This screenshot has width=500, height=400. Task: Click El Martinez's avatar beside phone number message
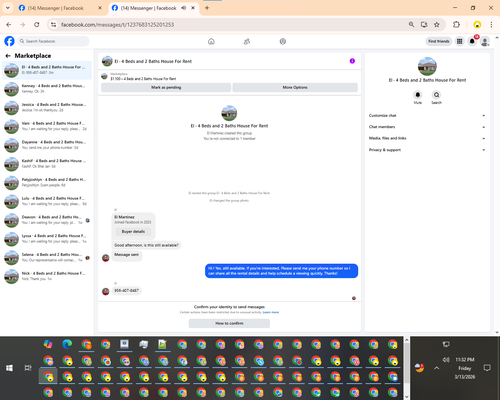106,291
